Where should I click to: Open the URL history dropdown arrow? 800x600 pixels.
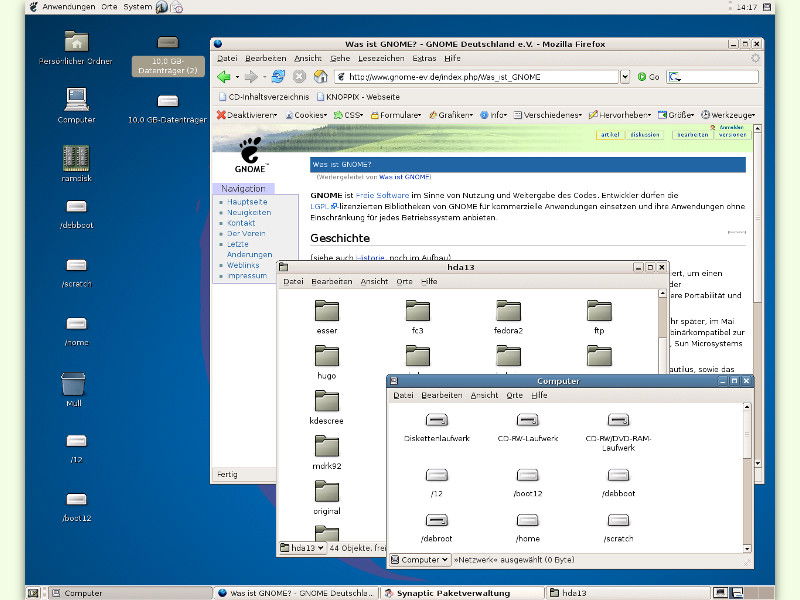(625, 77)
